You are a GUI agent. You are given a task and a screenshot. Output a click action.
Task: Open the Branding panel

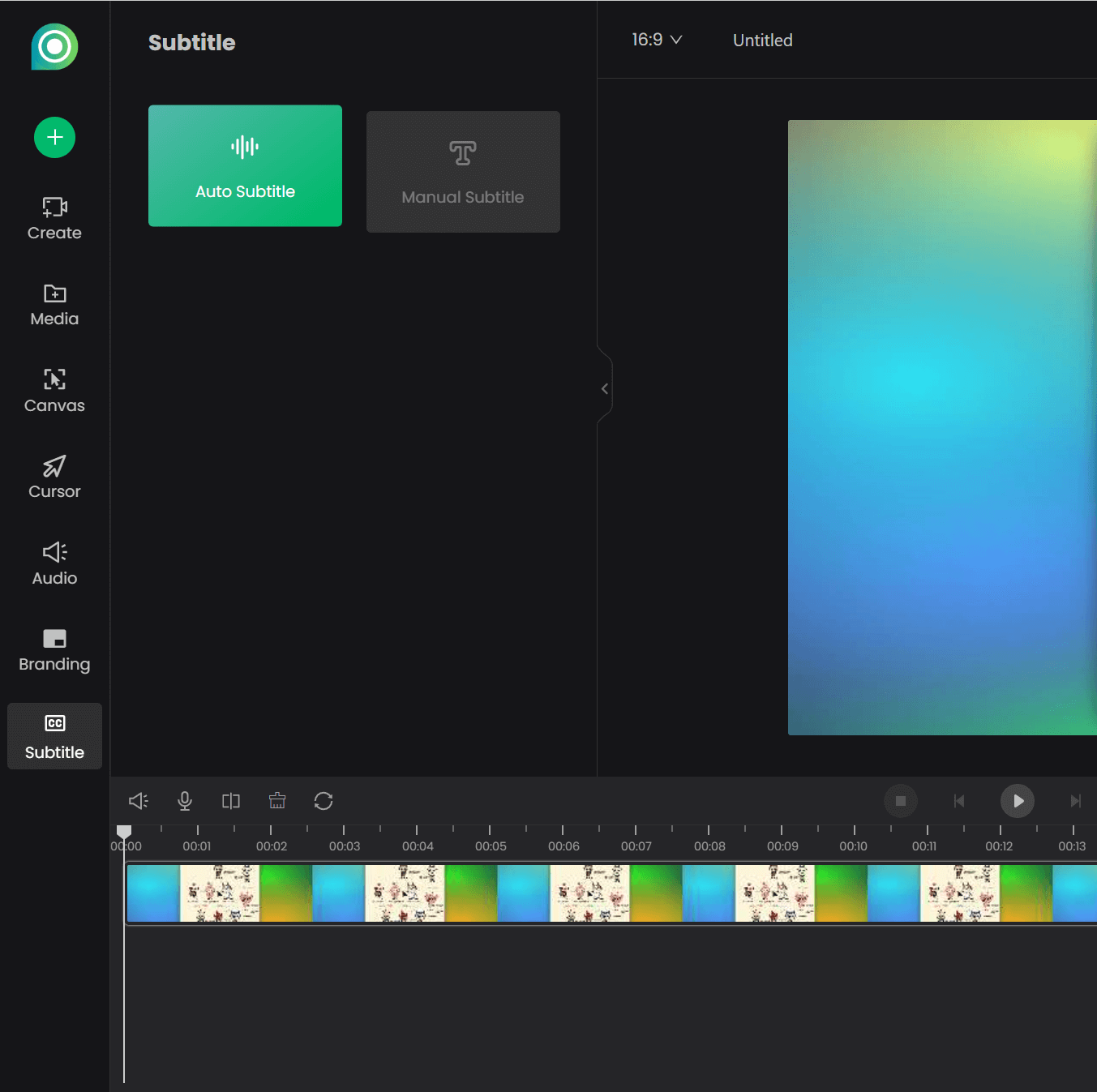[x=54, y=650]
